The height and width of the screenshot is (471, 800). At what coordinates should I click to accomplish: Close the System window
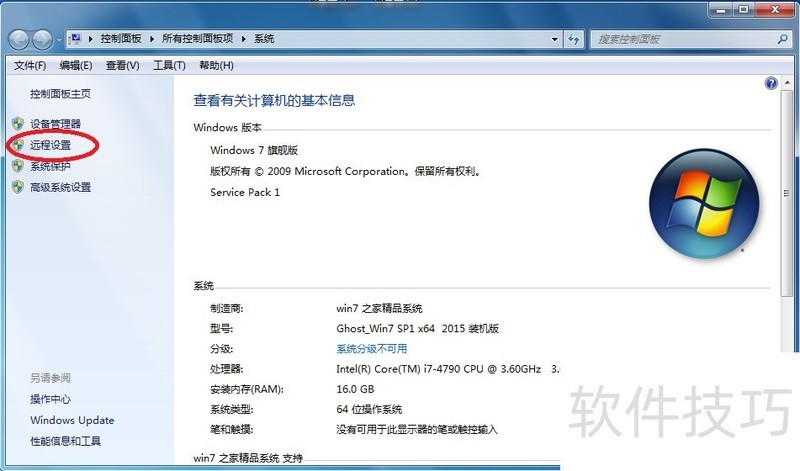pos(775,9)
